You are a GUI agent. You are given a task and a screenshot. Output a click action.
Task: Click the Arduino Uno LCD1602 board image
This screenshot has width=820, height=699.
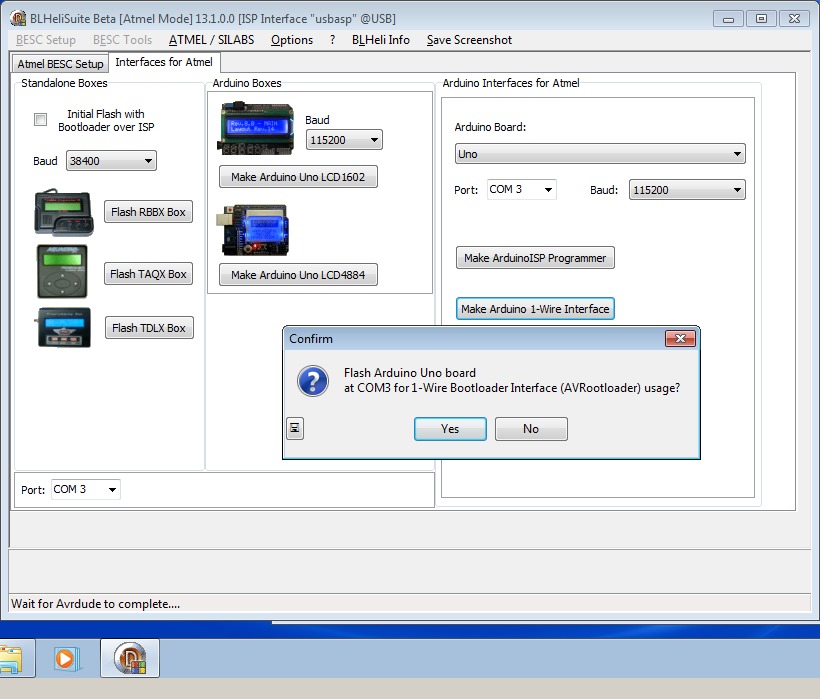point(255,128)
